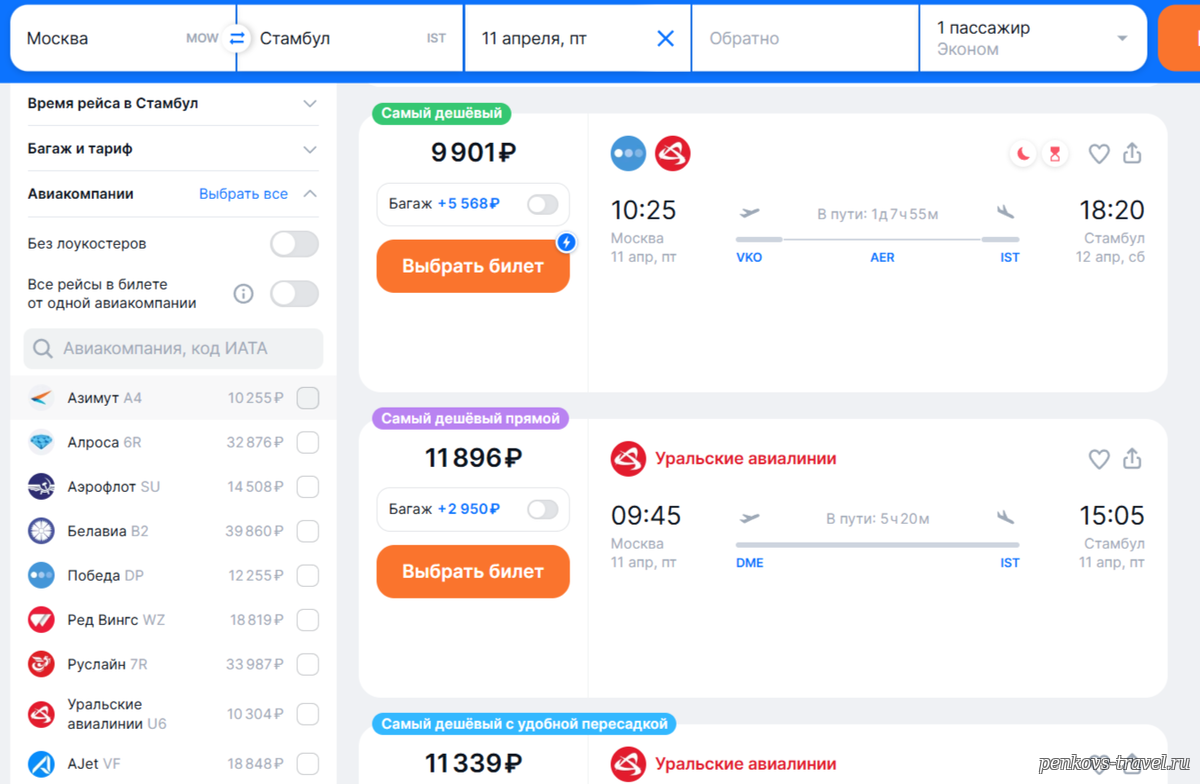Clear the departure date 11 апреля
This screenshot has height=784, width=1200.
(x=665, y=39)
